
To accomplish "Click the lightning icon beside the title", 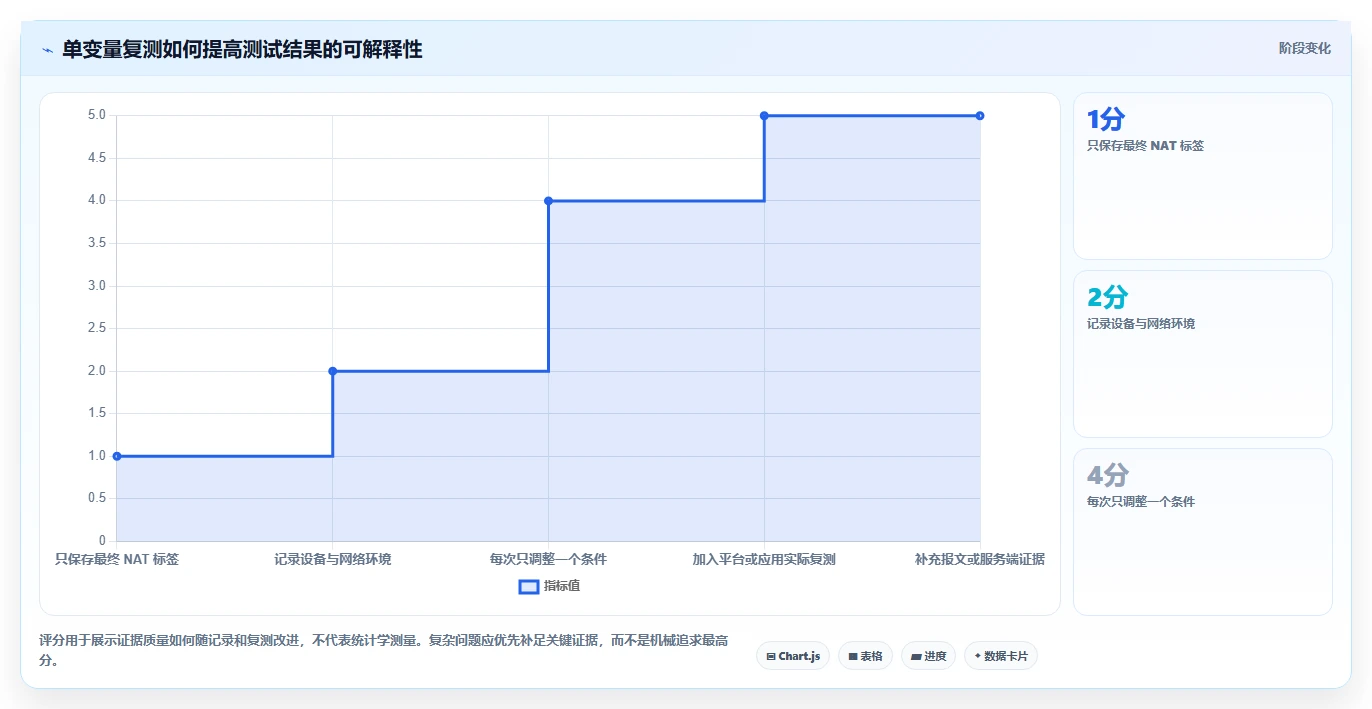I will tap(47, 50).
